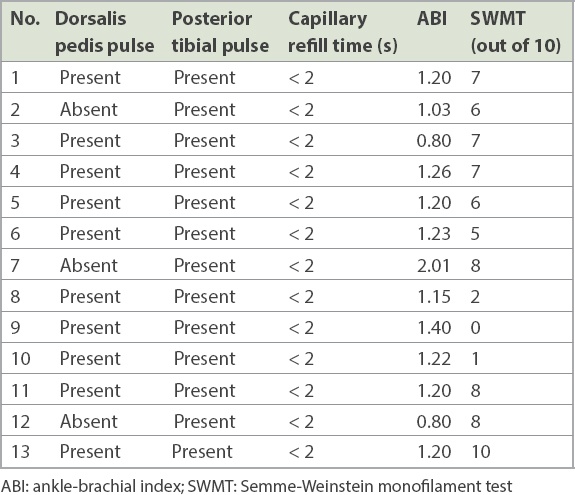Select the 'Posterior tibial pulse' header
Image resolution: width=575 pixels, height=495 pixels.
(x=220, y=32)
